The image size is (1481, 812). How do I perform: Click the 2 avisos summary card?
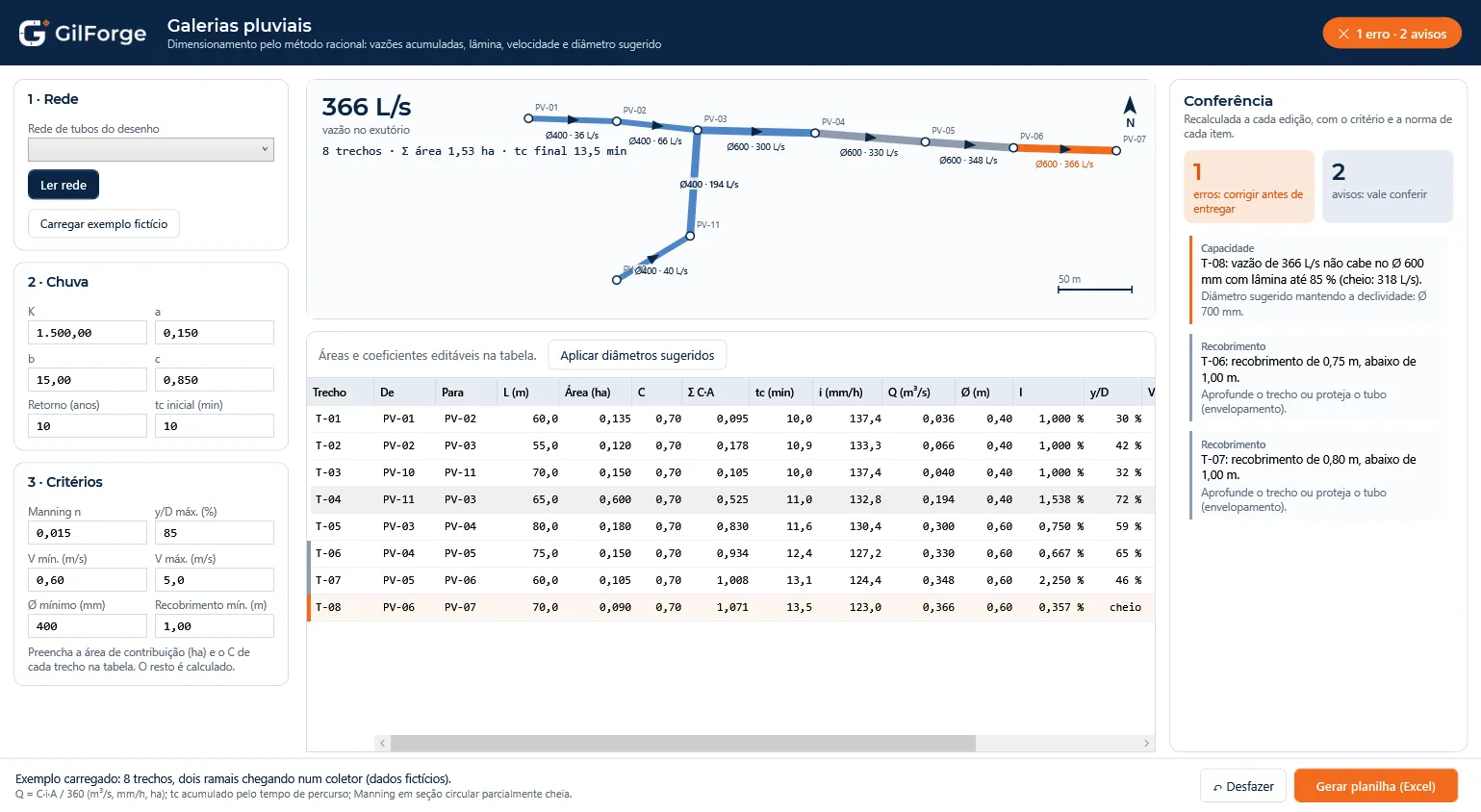1388,187
